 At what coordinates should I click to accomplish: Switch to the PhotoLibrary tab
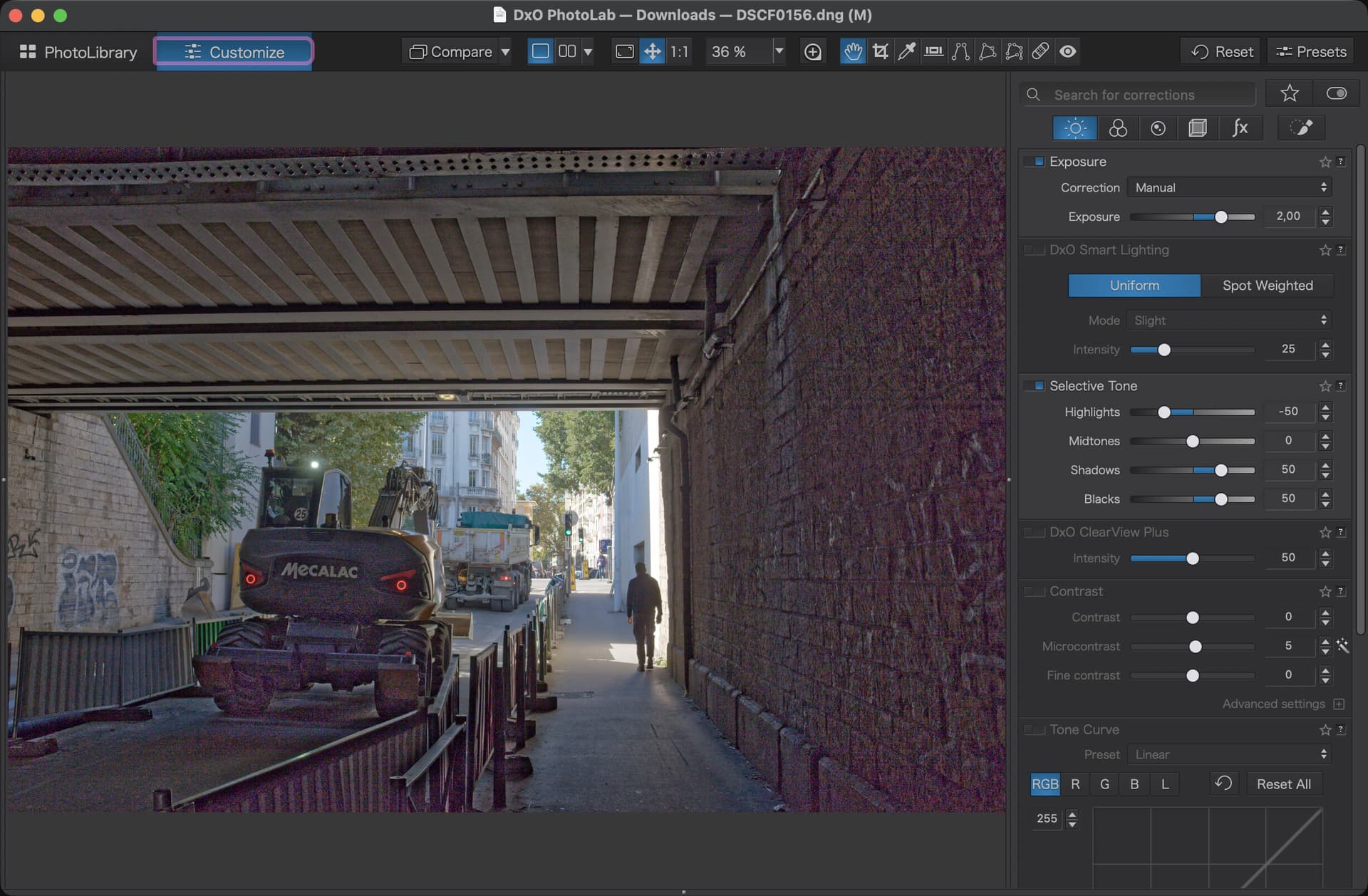[x=79, y=52]
